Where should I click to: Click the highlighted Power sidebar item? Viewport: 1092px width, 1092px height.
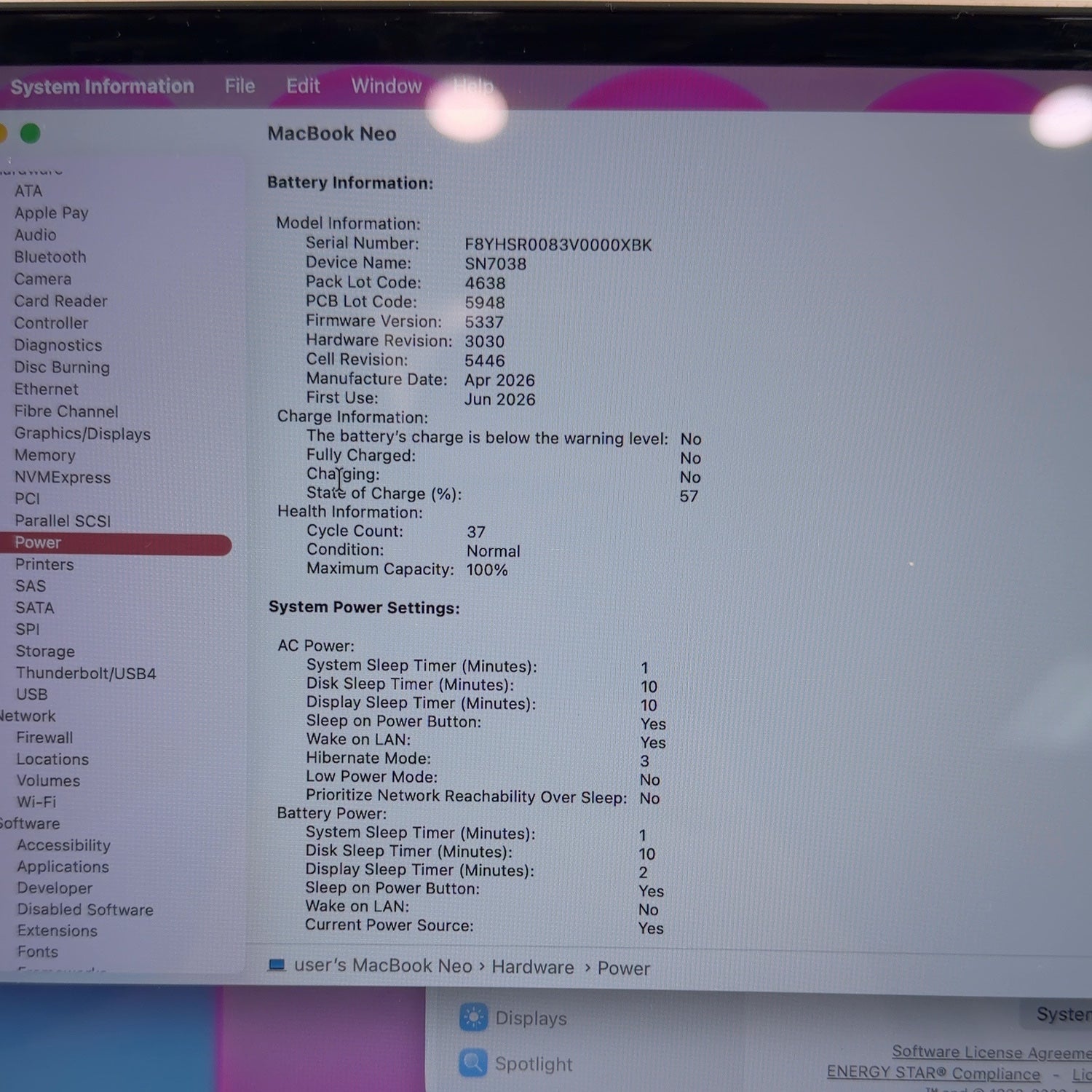115,544
